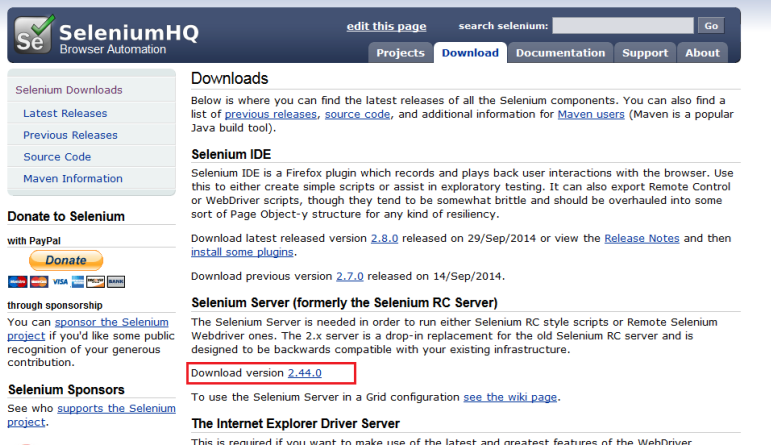The image size is (771, 445).
Task: Open Previous Releases in sidebar
Action: (x=70, y=135)
